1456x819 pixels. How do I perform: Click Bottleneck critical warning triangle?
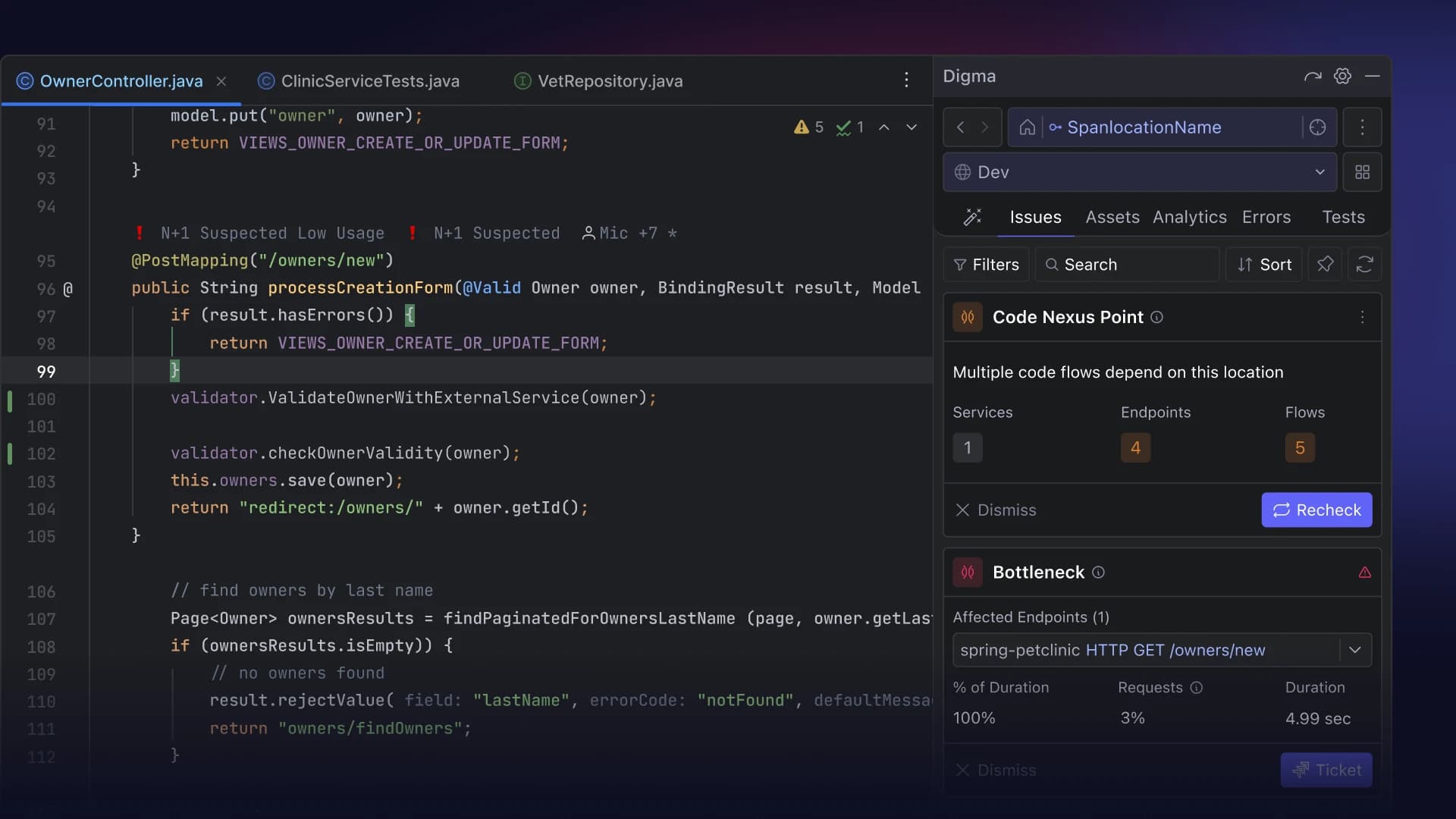(1365, 573)
